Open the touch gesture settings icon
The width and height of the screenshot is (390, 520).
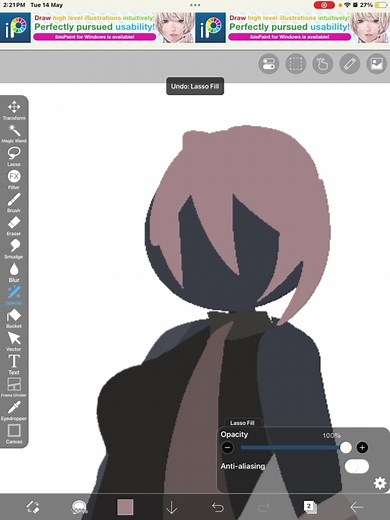coord(323,63)
